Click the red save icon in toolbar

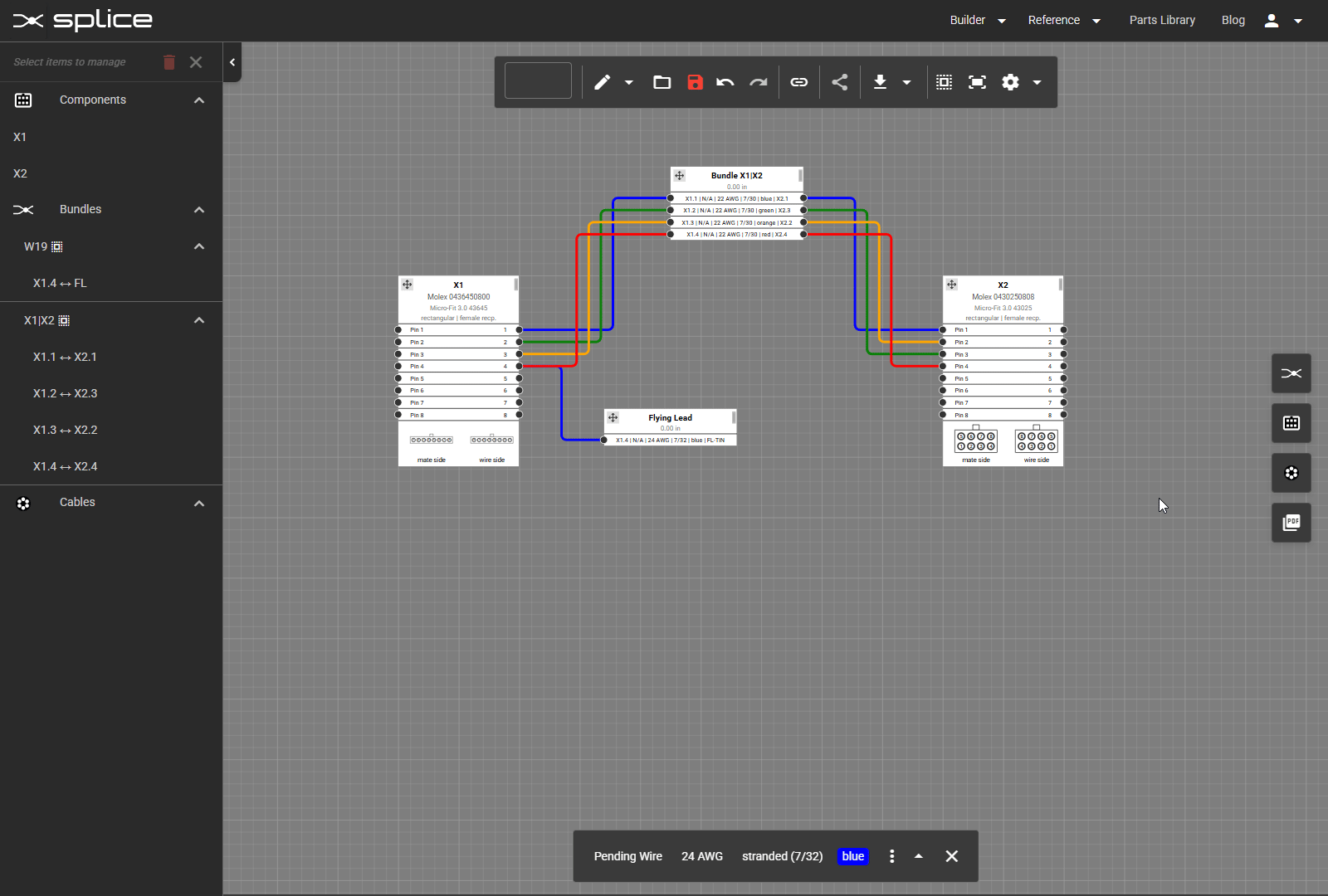coord(695,82)
